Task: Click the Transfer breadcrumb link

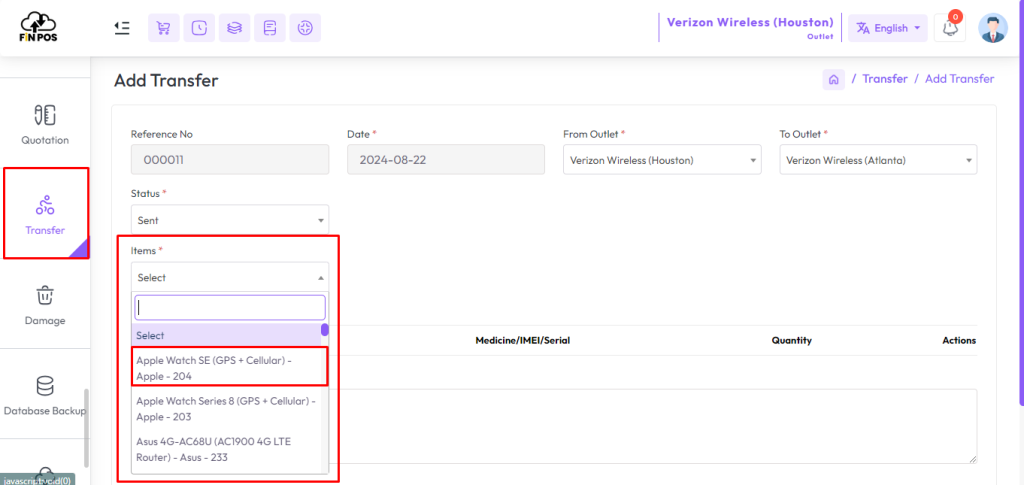Action: [x=885, y=79]
